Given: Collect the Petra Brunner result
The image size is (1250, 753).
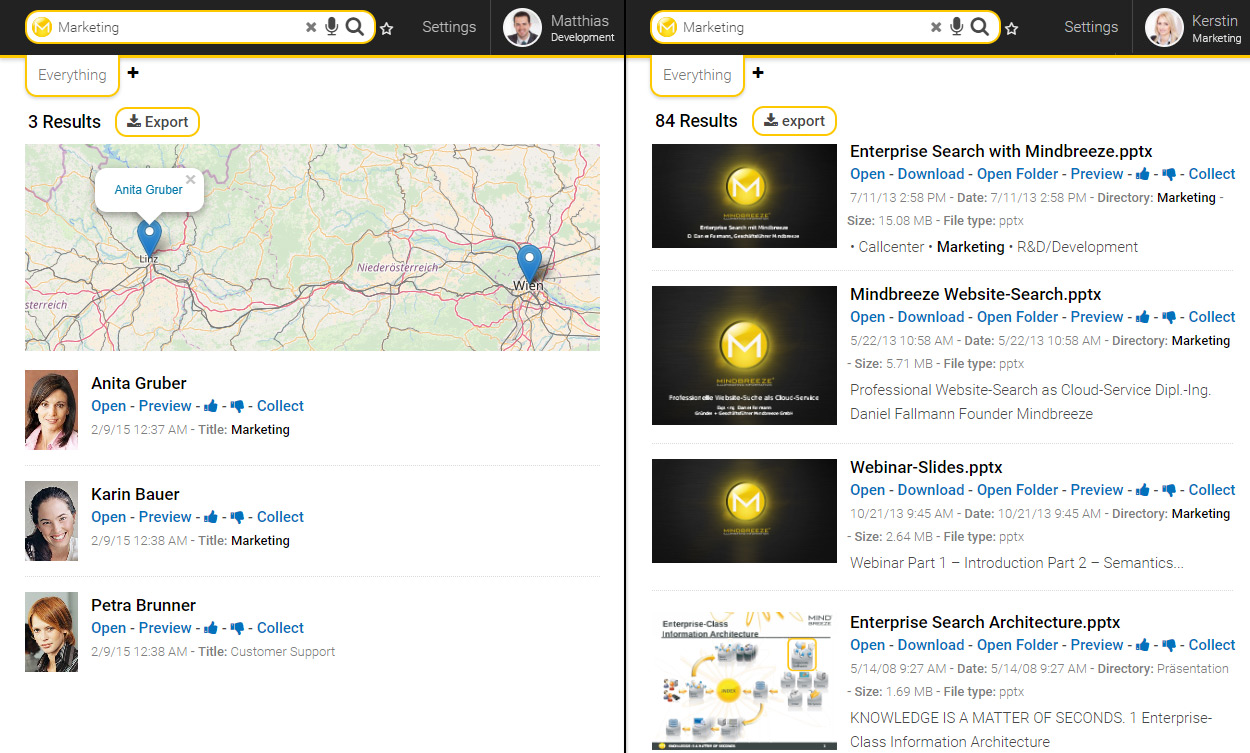Looking at the screenshot, I should click(x=280, y=628).
